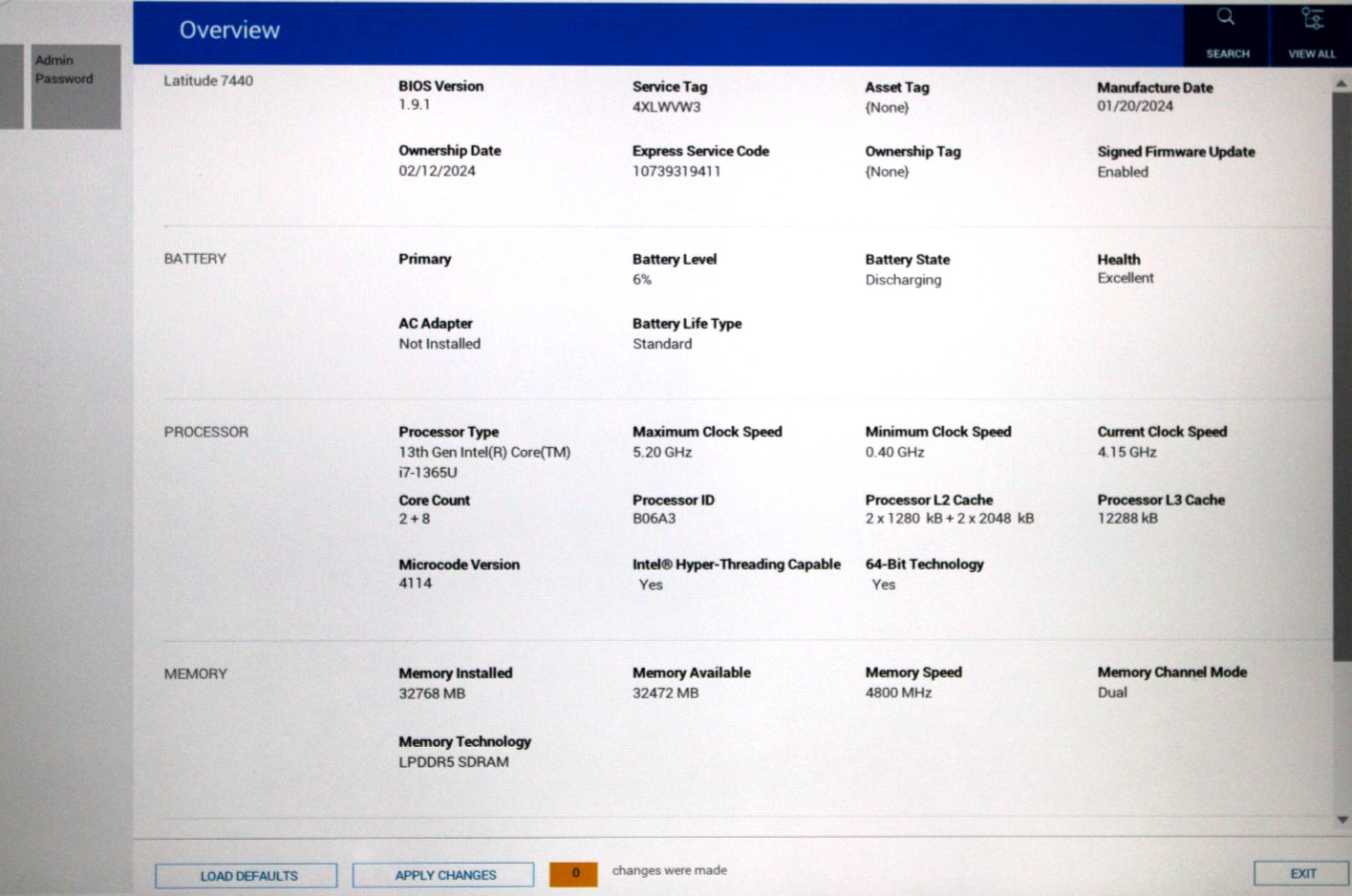Click the Asset Tag label
Viewport: 1352px width, 896px height.
pyautogui.click(x=897, y=87)
